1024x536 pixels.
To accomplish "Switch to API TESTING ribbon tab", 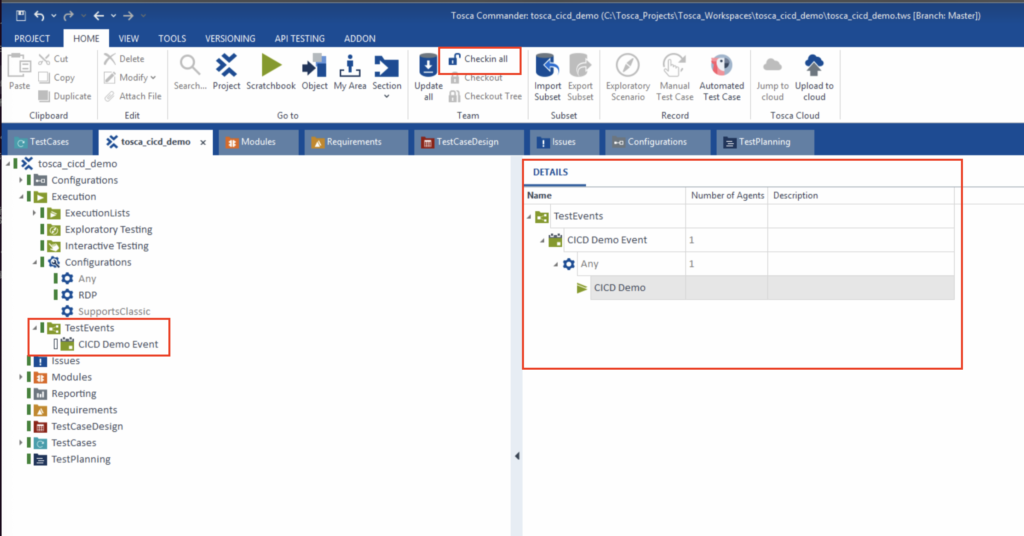I will point(300,39).
